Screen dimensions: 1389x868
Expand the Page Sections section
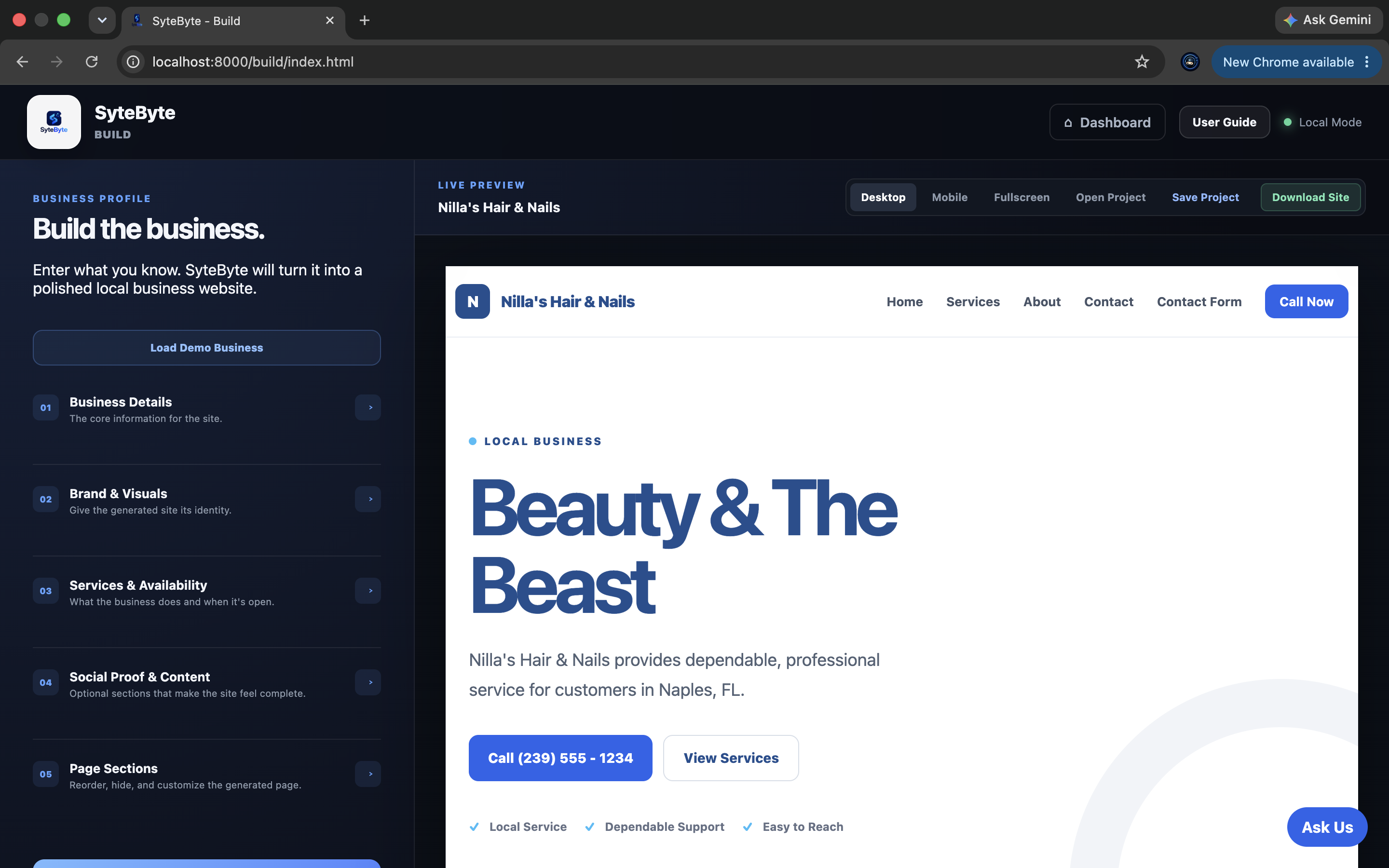[x=368, y=774]
